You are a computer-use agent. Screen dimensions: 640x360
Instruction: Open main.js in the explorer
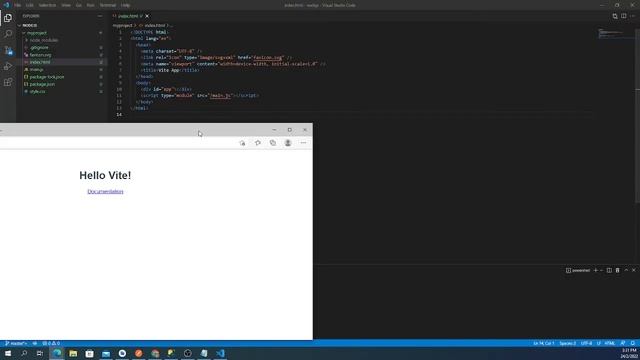[x=61, y=69]
